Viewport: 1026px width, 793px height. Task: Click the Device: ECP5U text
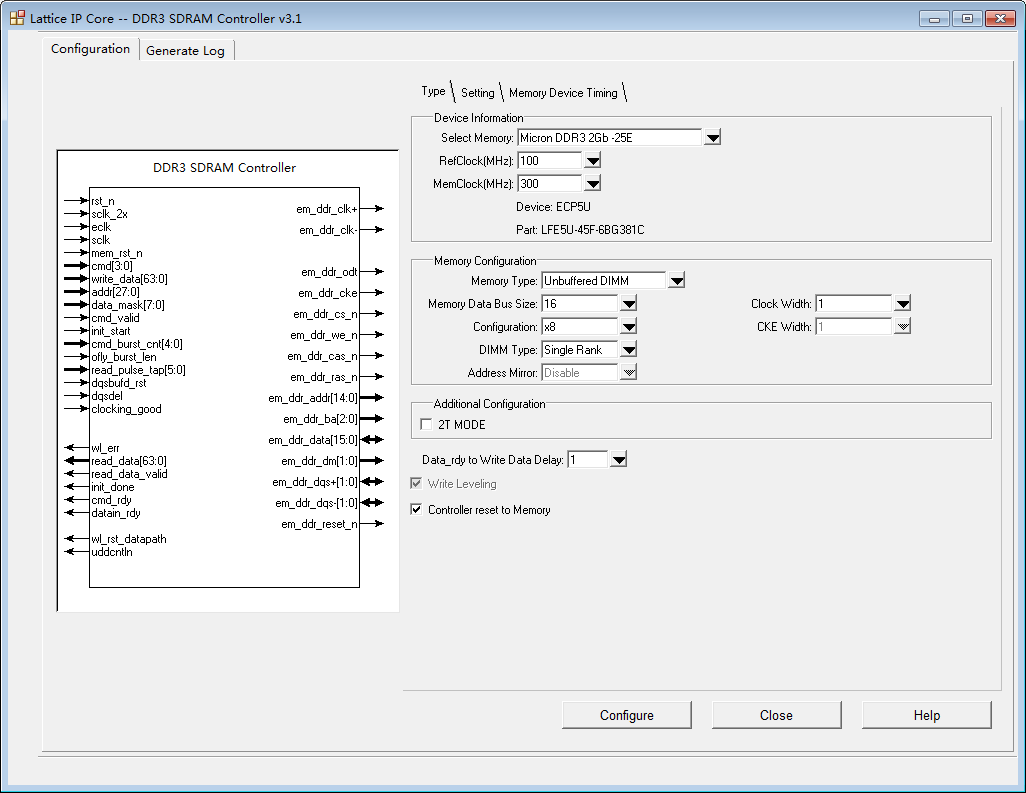click(x=553, y=207)
